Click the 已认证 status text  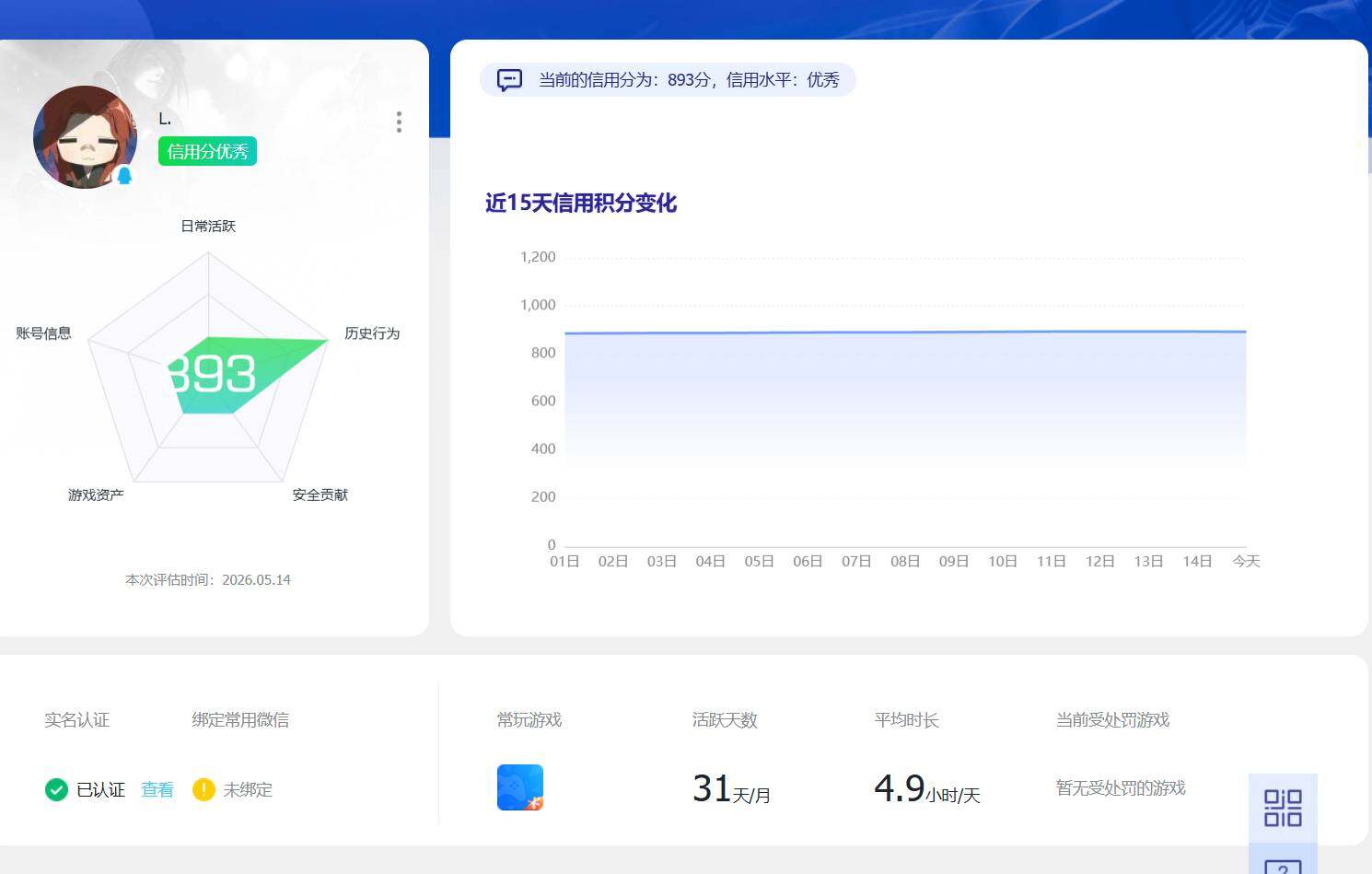click(100, 789)
